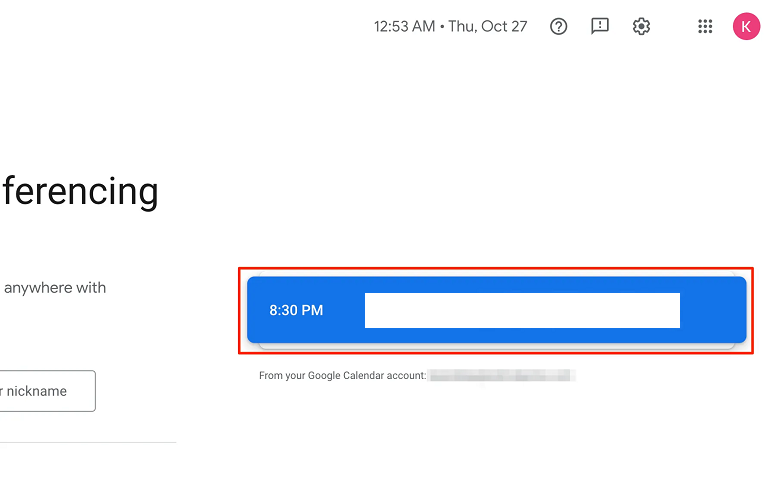Image resolution: width=776 pixels, height=482 pixels.
Task: Open the Google apps grid
Action: [x=705, y=26]
